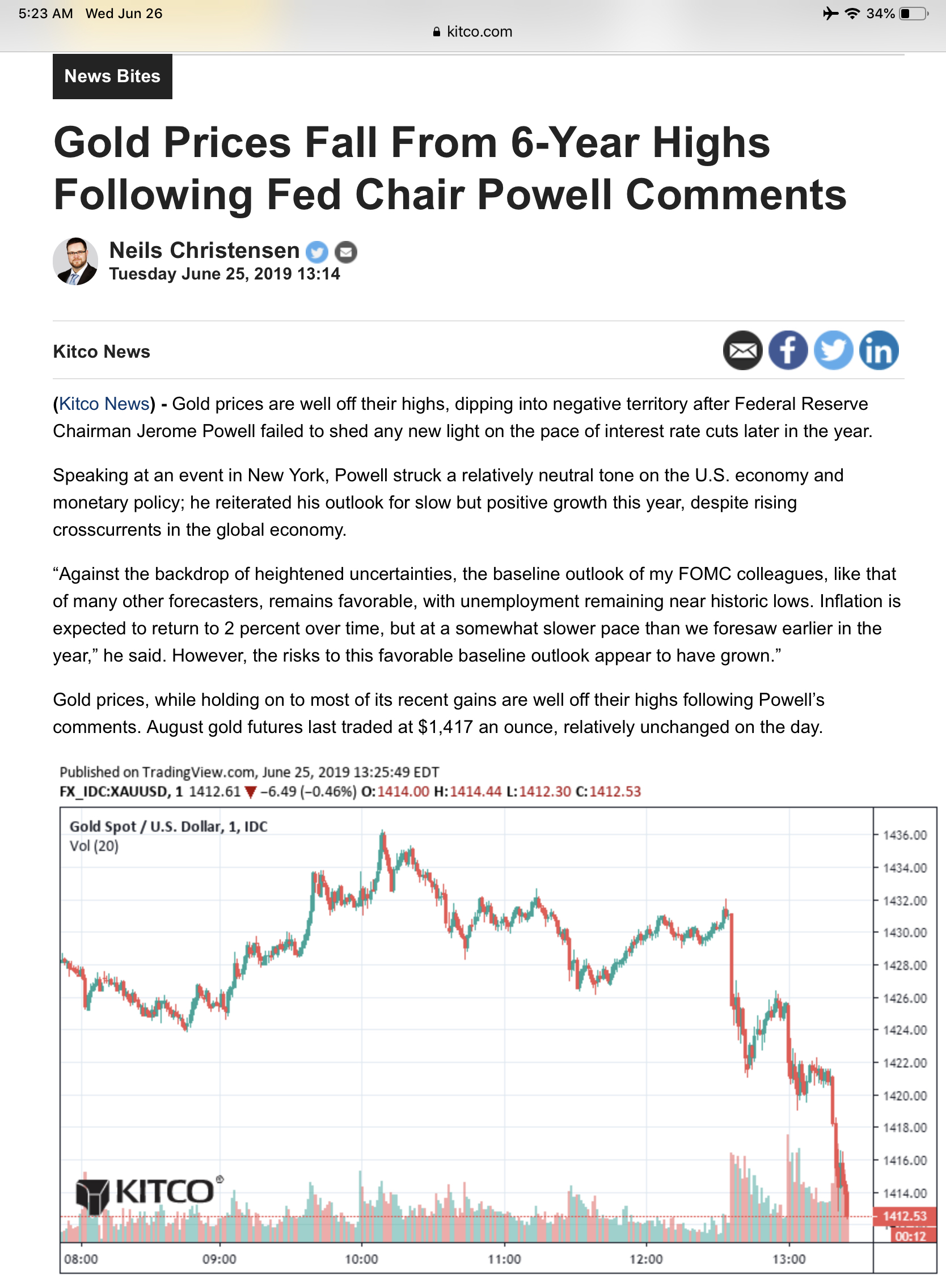The height and width of the screenshot is (1288, 946).
Task: Tap the airplane mode icon
Action: (830, 14)
